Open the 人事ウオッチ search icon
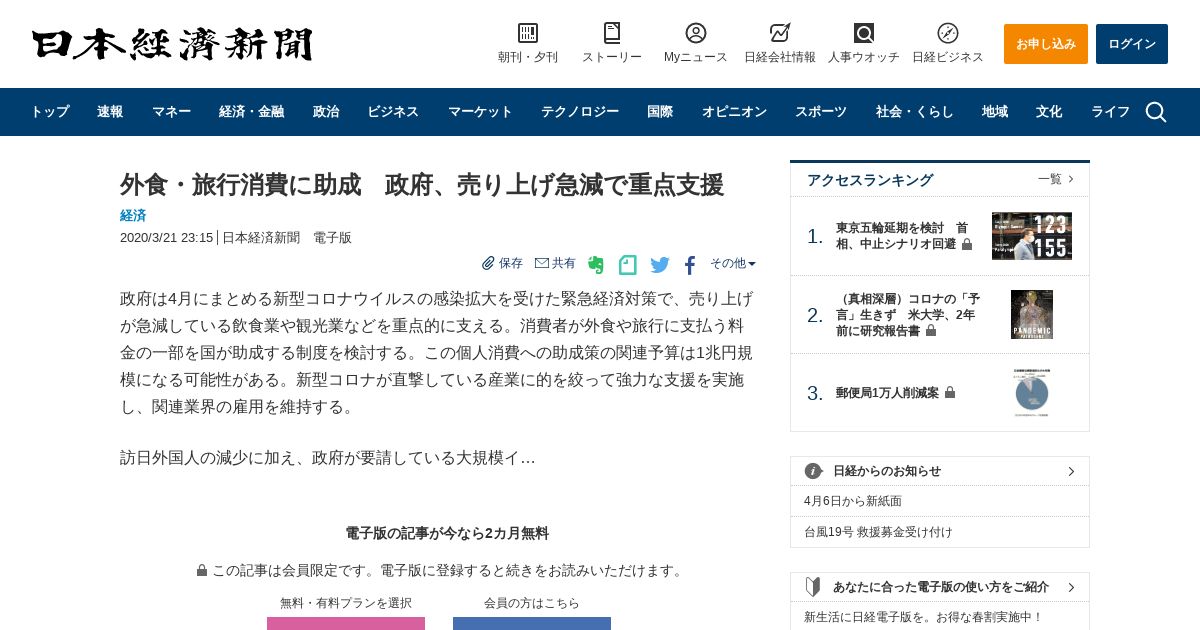This screenshot has width=1200, height=630. click(864, 33)
